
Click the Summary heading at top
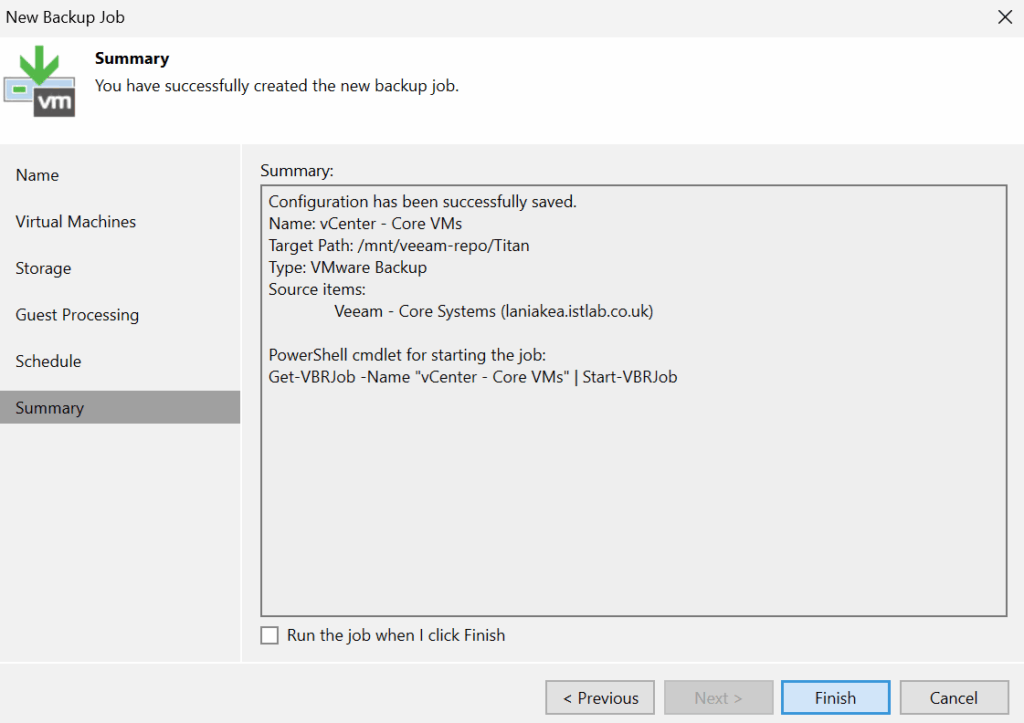[132, 58]
